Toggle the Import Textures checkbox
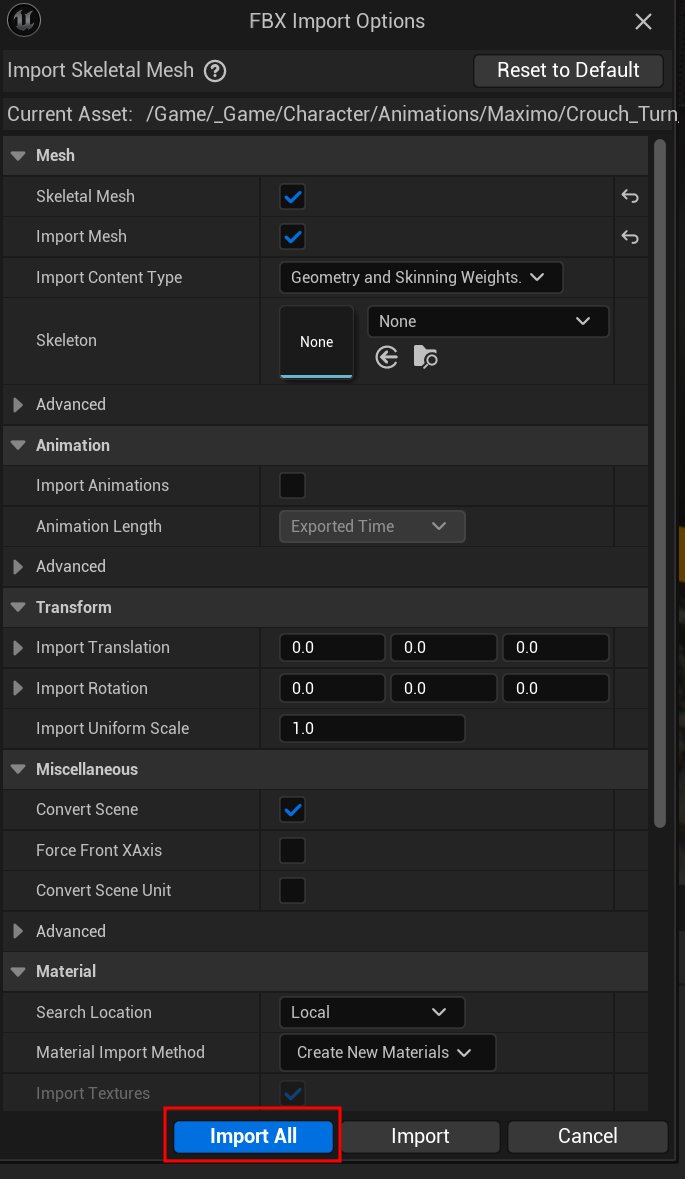685x1179 pixels. coord(292,1093)
